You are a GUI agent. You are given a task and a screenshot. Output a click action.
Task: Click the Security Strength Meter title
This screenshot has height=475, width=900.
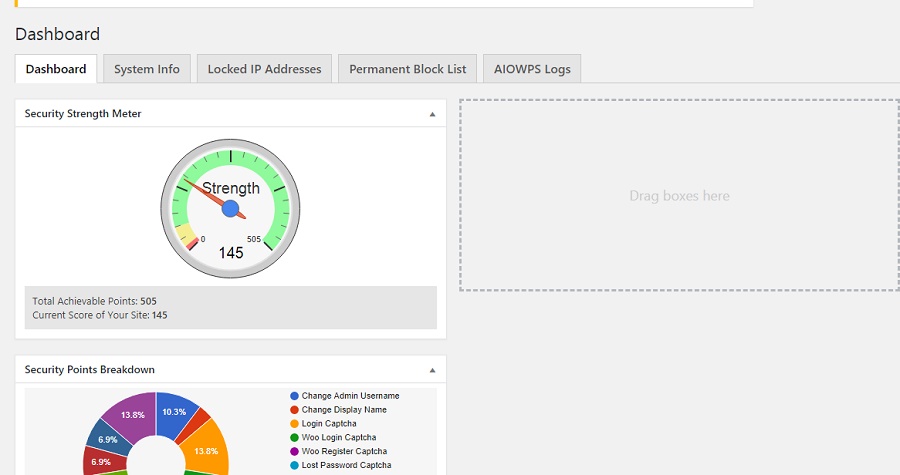coord(83,114)
